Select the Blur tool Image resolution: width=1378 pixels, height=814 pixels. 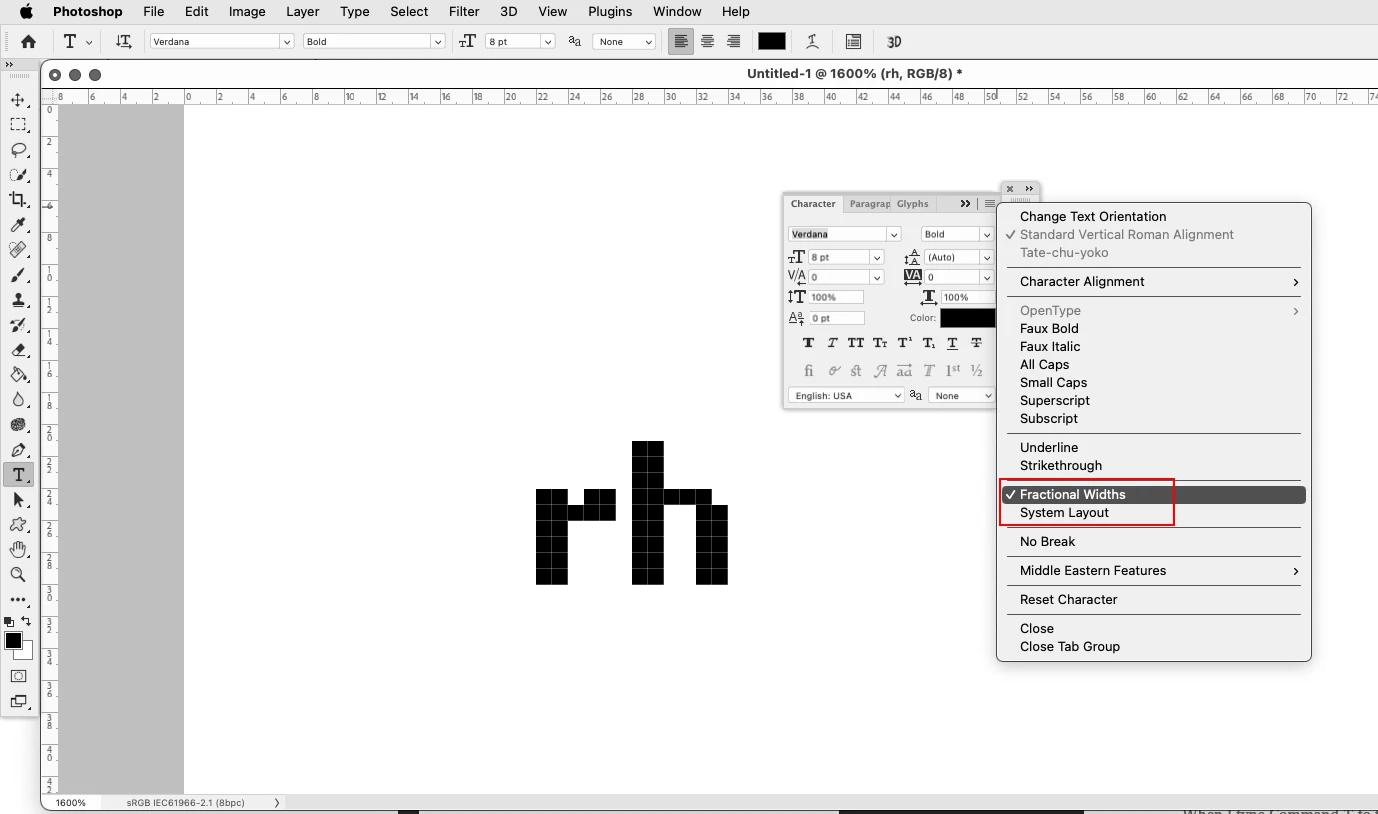[x=18, y=400]
